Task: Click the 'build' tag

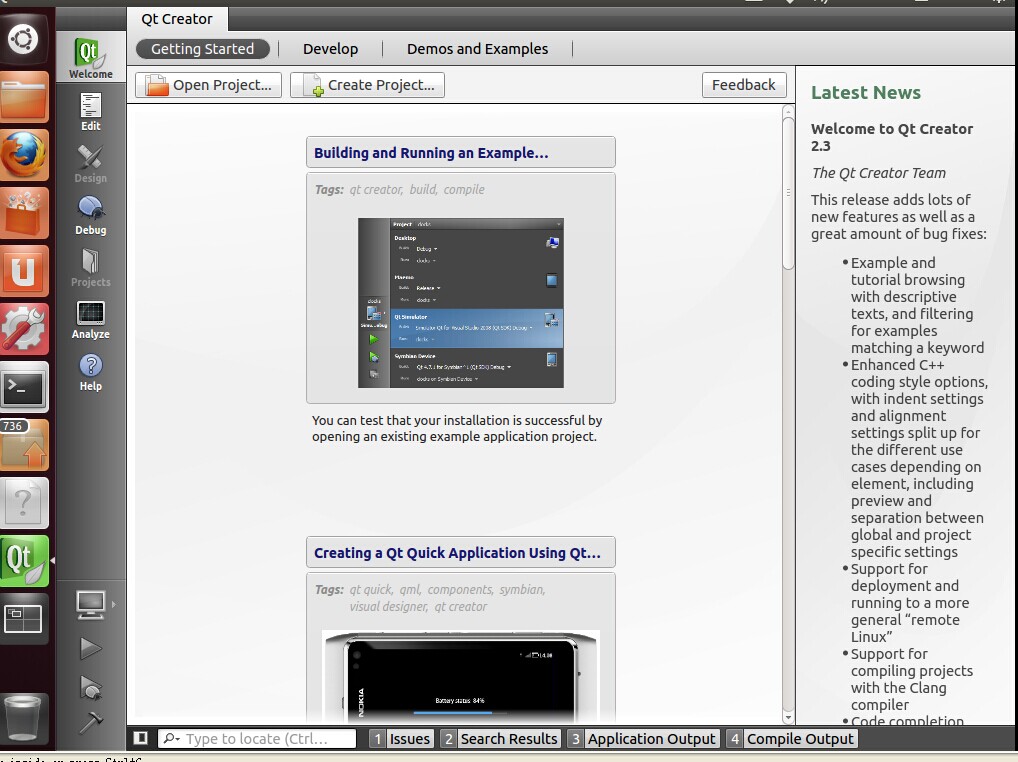Action: point(423,190)
